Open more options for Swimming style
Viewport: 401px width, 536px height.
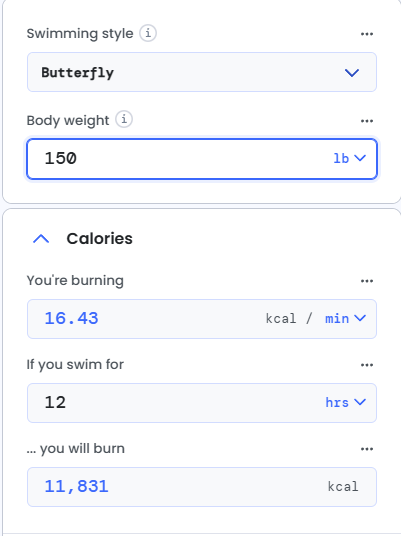367,34
